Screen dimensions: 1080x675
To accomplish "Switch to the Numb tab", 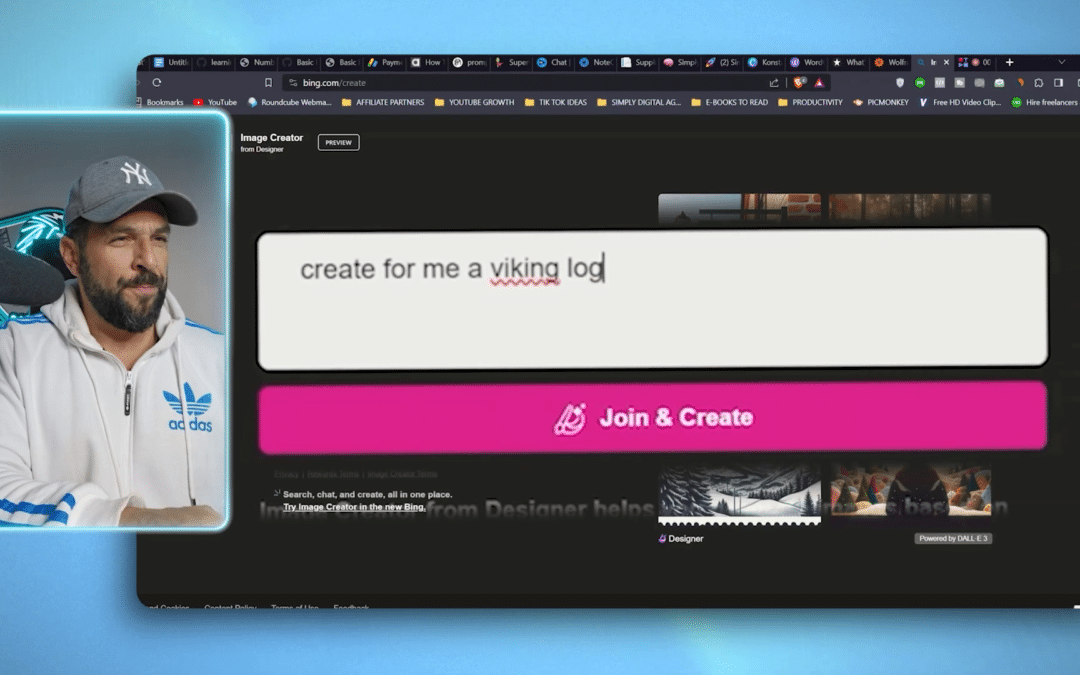I will (256, 62).
